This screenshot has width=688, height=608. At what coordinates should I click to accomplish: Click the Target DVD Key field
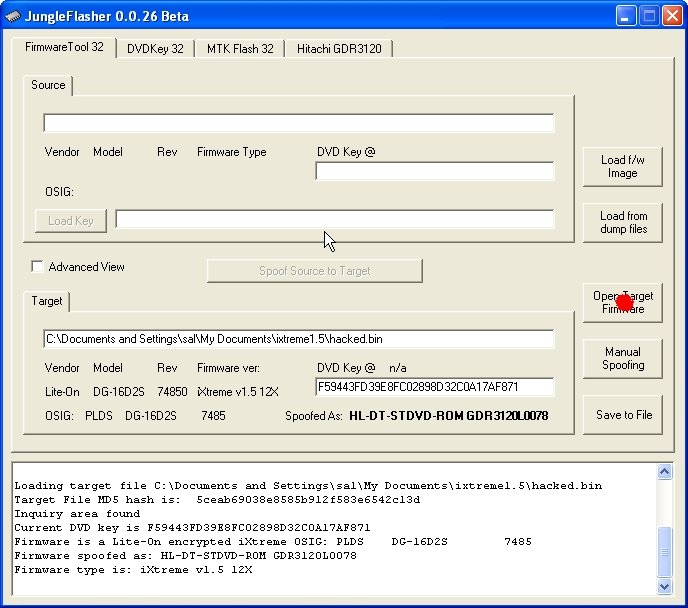pyautogui.click(x=434, y=387)
